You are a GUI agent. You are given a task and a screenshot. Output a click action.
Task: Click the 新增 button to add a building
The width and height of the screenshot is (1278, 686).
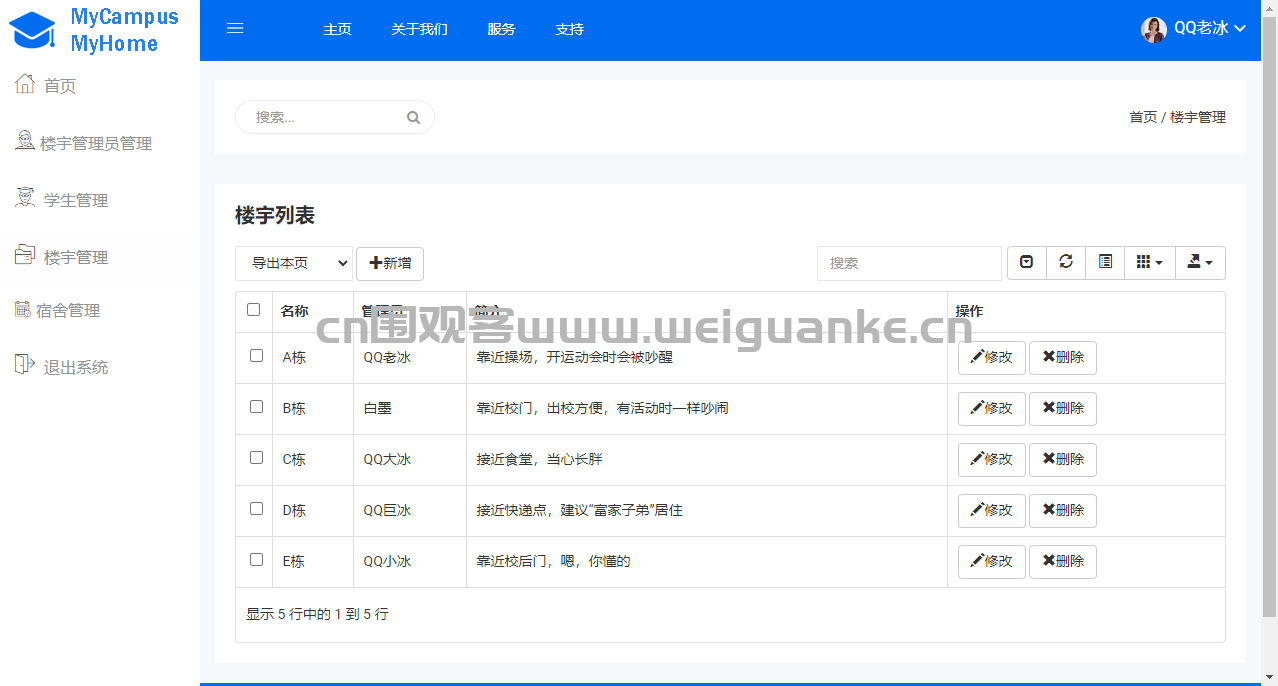[x=390, y=263]
